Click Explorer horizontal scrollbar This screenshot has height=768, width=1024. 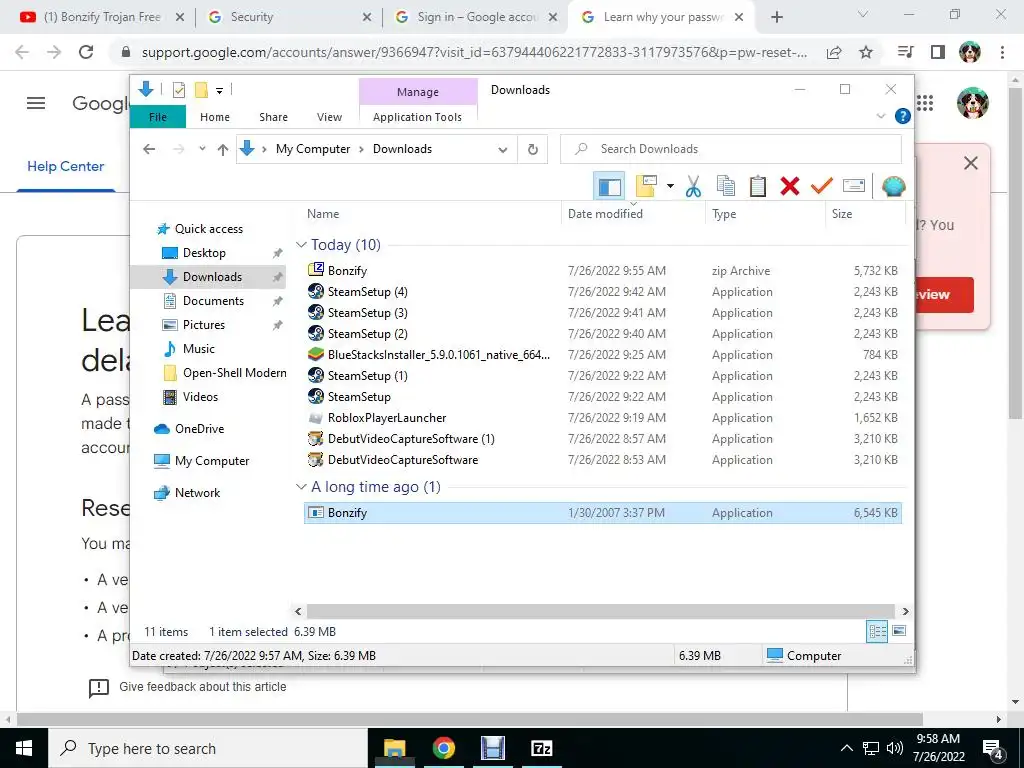[602, 611]
